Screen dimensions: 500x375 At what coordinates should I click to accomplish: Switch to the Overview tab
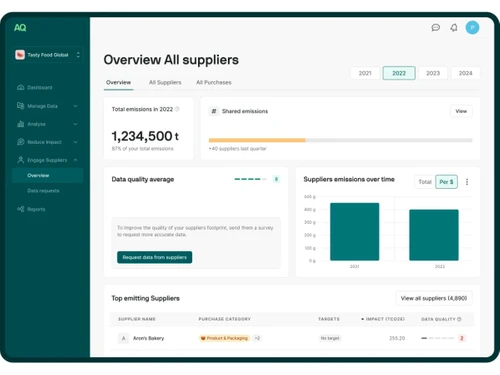click(x=118, y=82)
